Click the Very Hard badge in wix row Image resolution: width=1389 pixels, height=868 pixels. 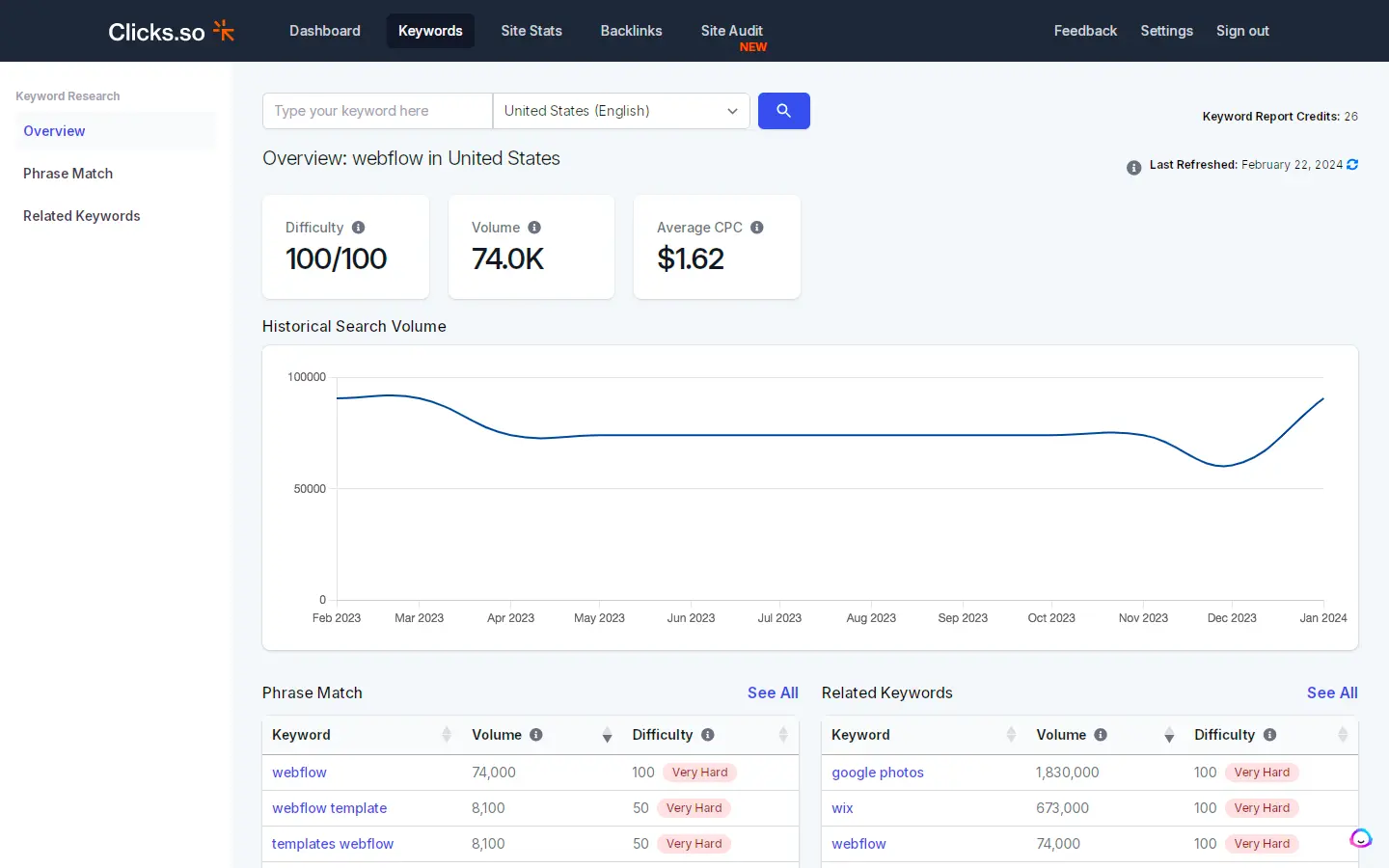1262,808
